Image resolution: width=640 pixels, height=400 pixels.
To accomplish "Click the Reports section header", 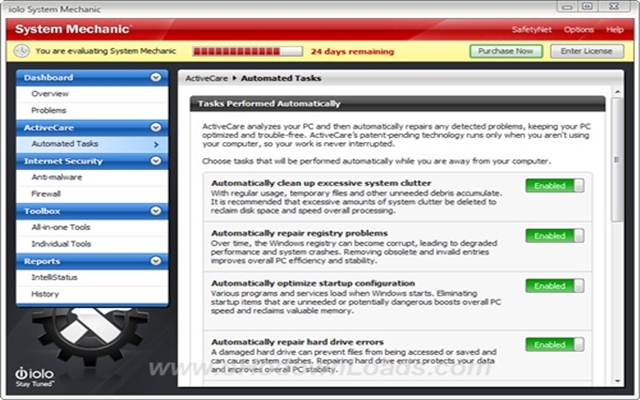I will (92, 261).
